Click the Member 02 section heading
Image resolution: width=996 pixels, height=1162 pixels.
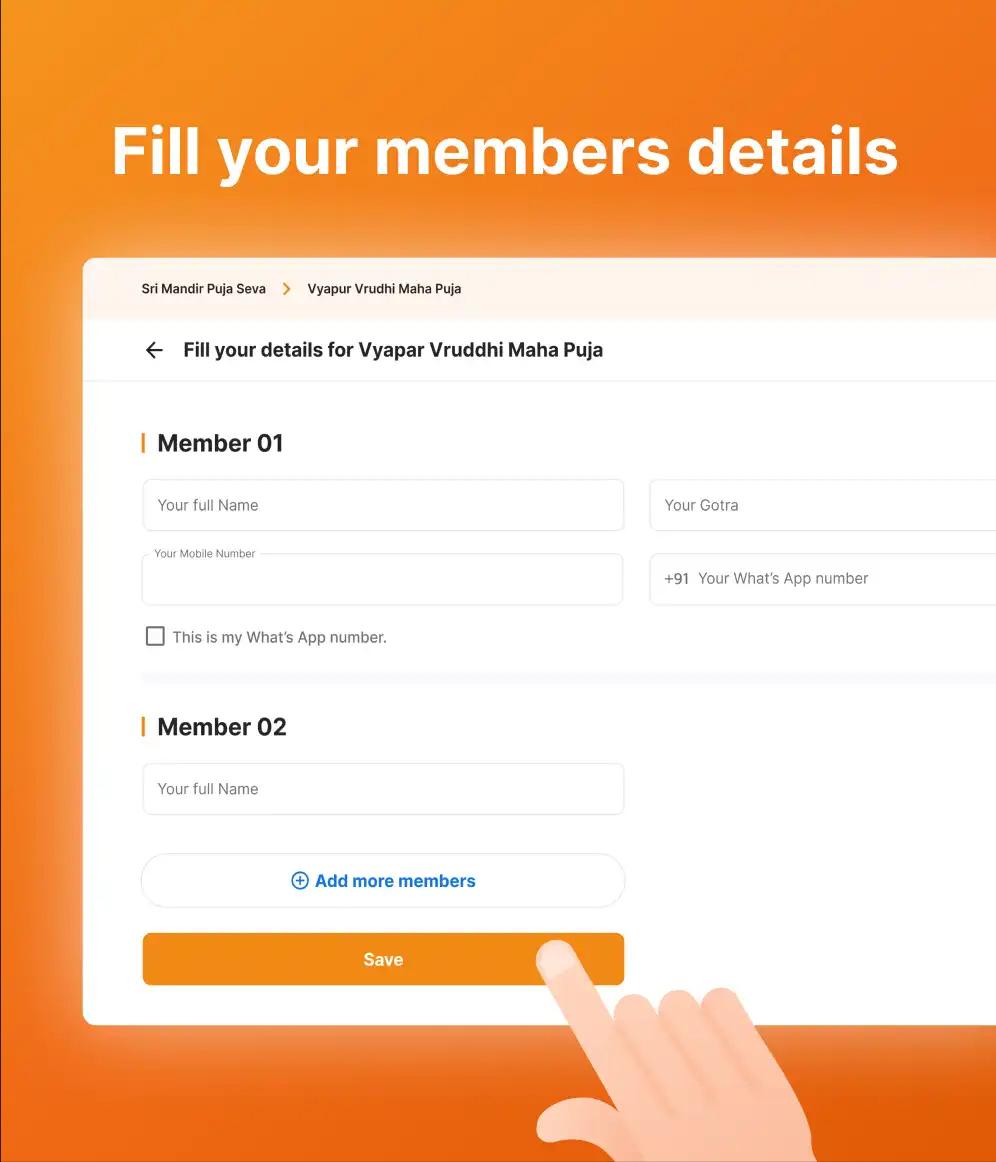[222, 727]
